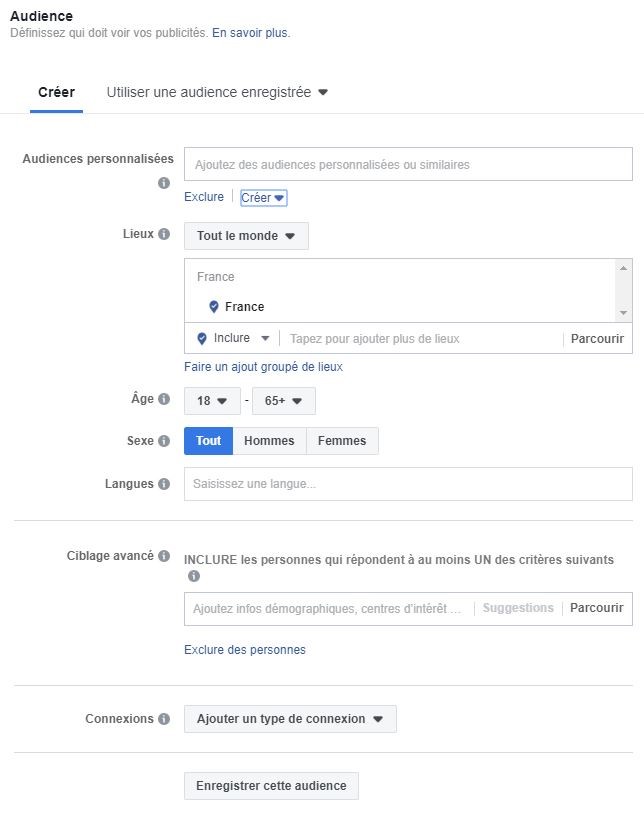
Task: Open Ajouter un type de connexion dropdown
Action: 290,719
